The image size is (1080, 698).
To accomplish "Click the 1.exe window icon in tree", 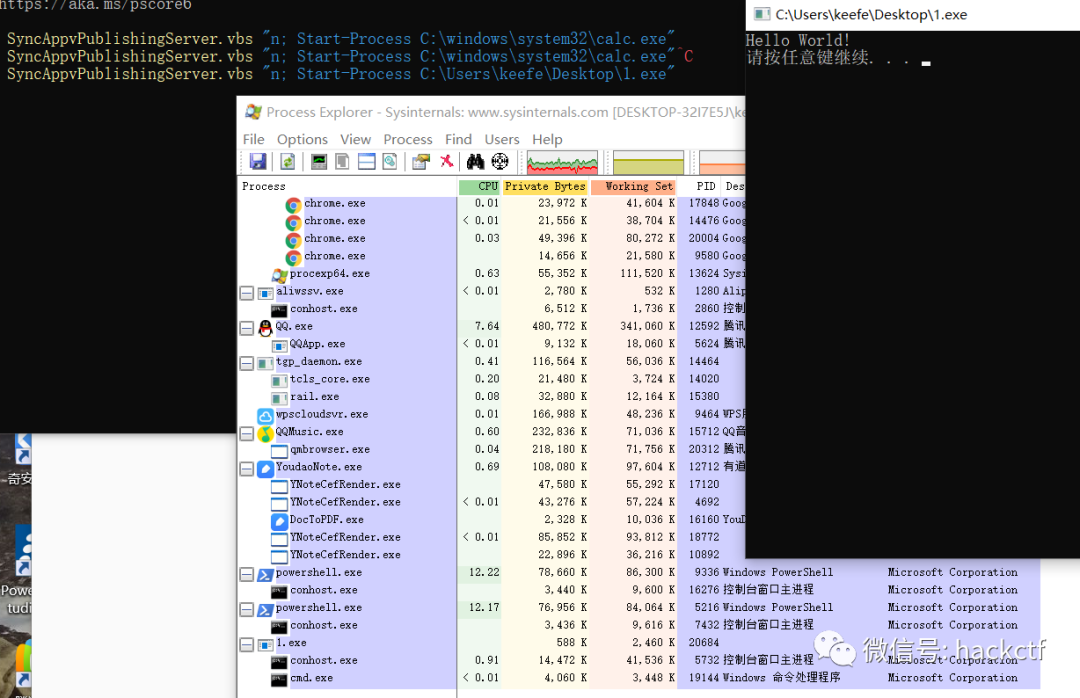I will 265,644.
